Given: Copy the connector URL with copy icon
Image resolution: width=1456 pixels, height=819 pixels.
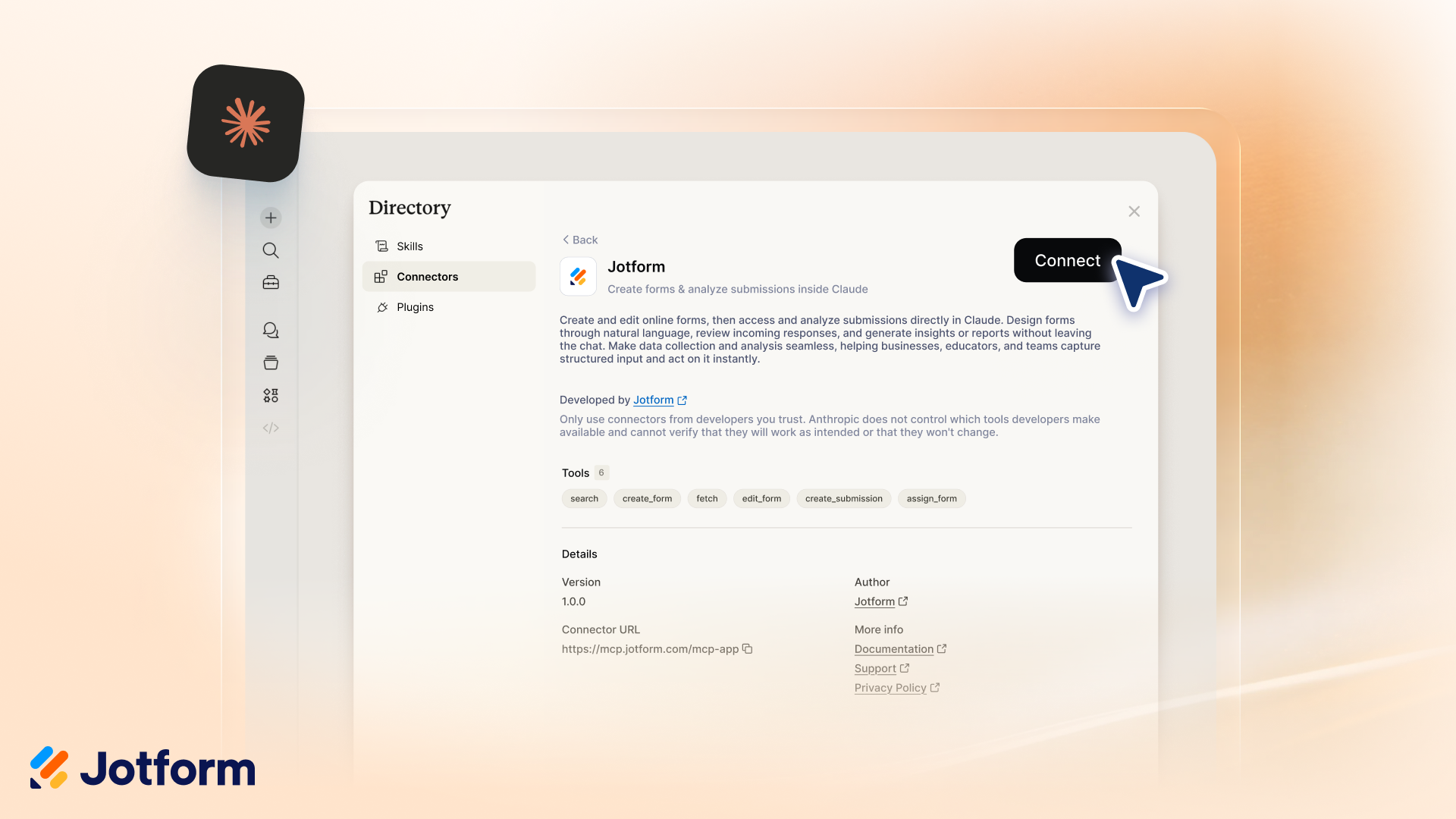Looking at the screenshot, I should (x=747, y=648).
